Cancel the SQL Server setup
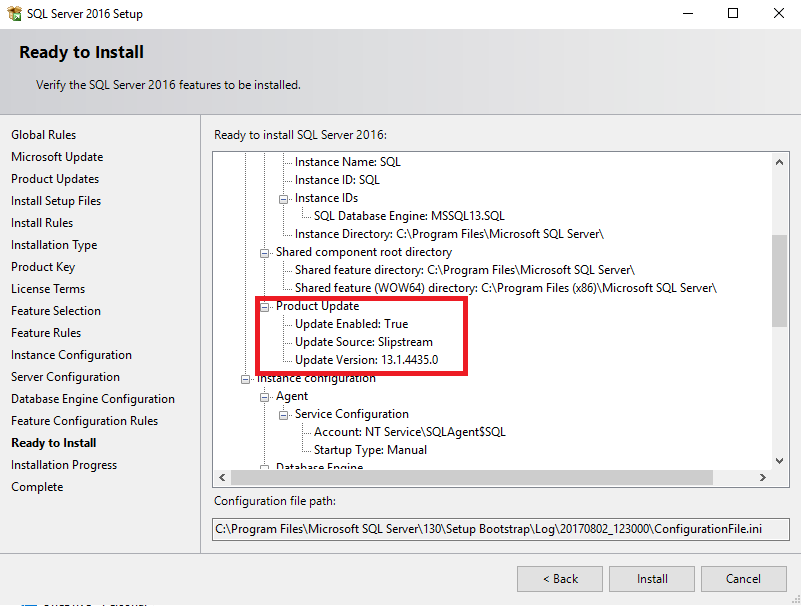The height and width of the screenshot is (606, 801). [743, 578]
